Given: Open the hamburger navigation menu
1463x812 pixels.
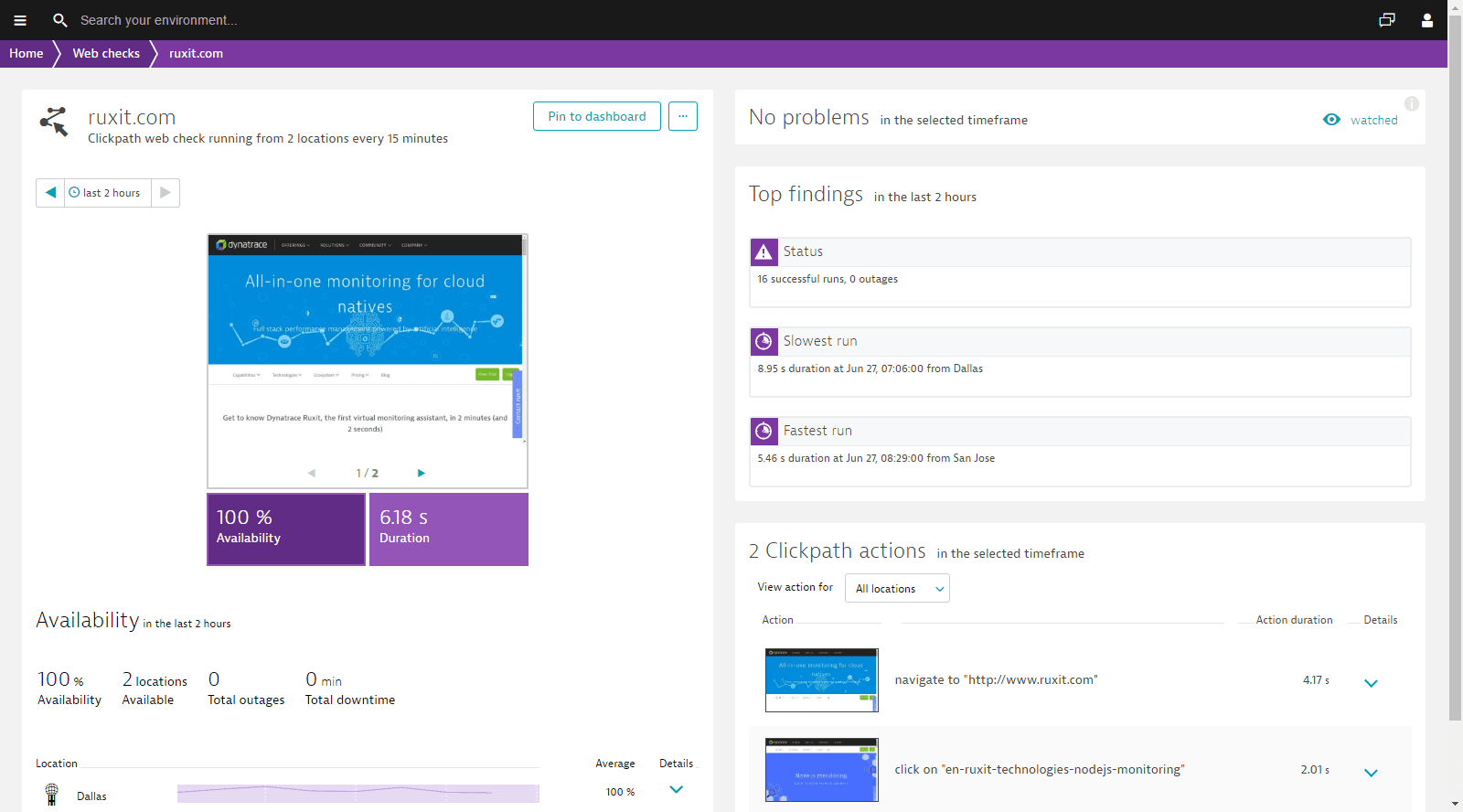Looking at the screenshot, I should [20, 20].
